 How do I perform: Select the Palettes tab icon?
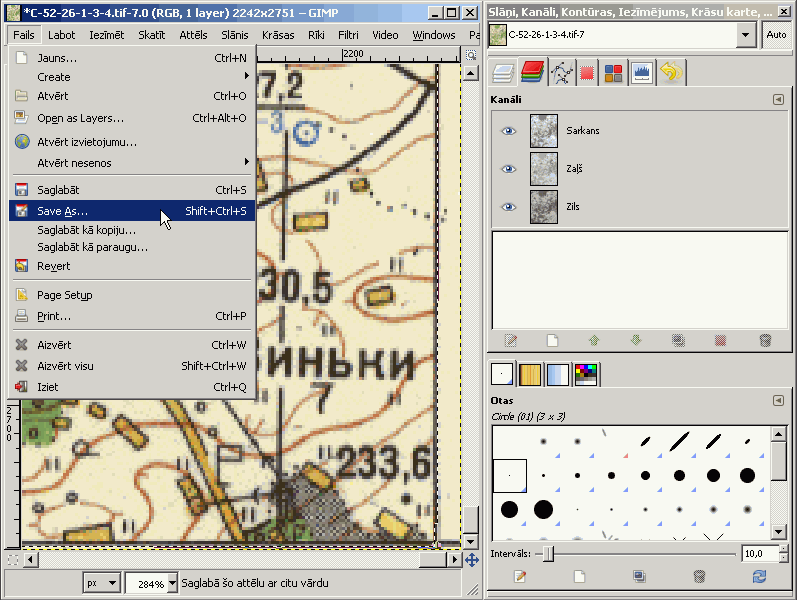point(586,375)
